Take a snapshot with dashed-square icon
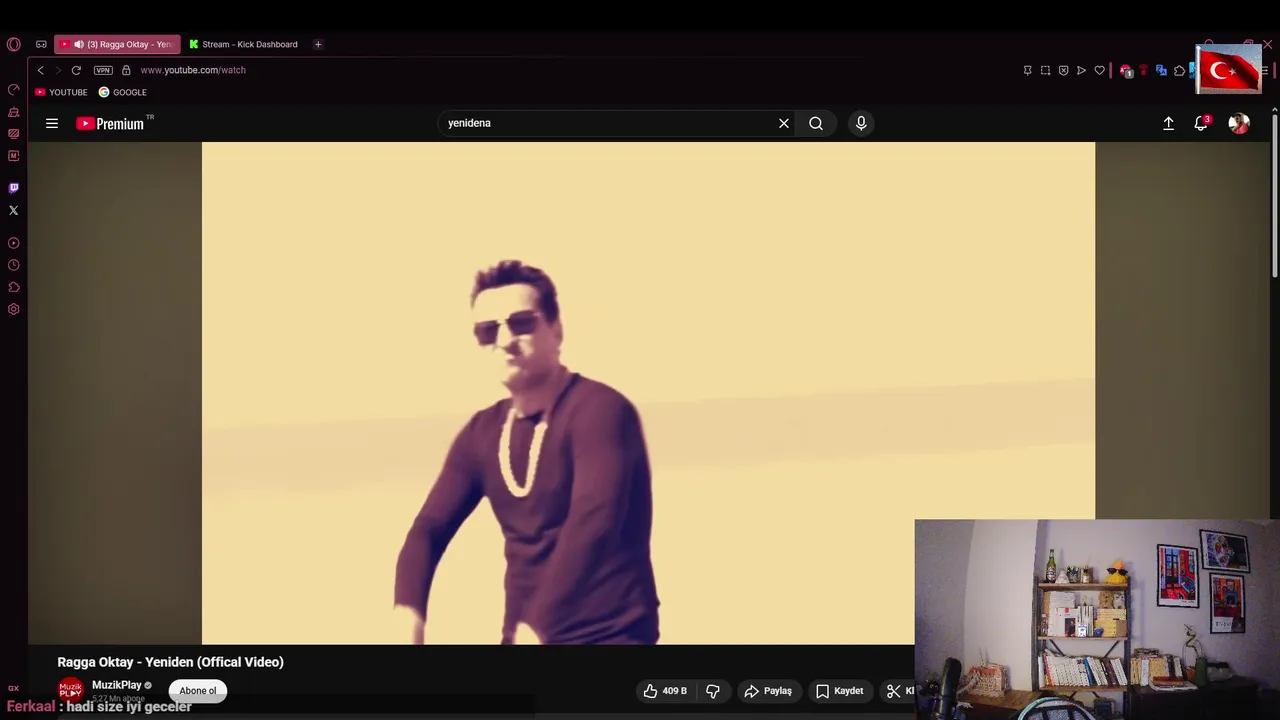 (1045, 70)
